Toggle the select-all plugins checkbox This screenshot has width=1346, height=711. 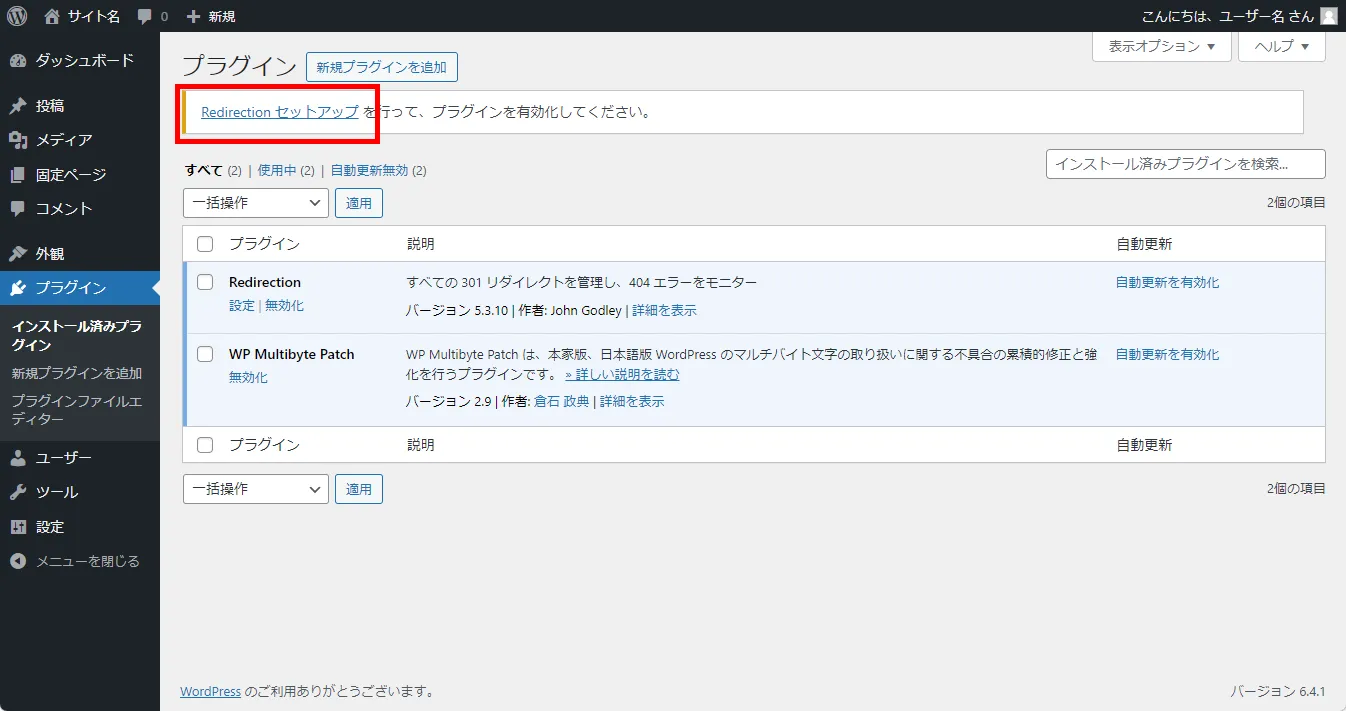pos(205,243)
